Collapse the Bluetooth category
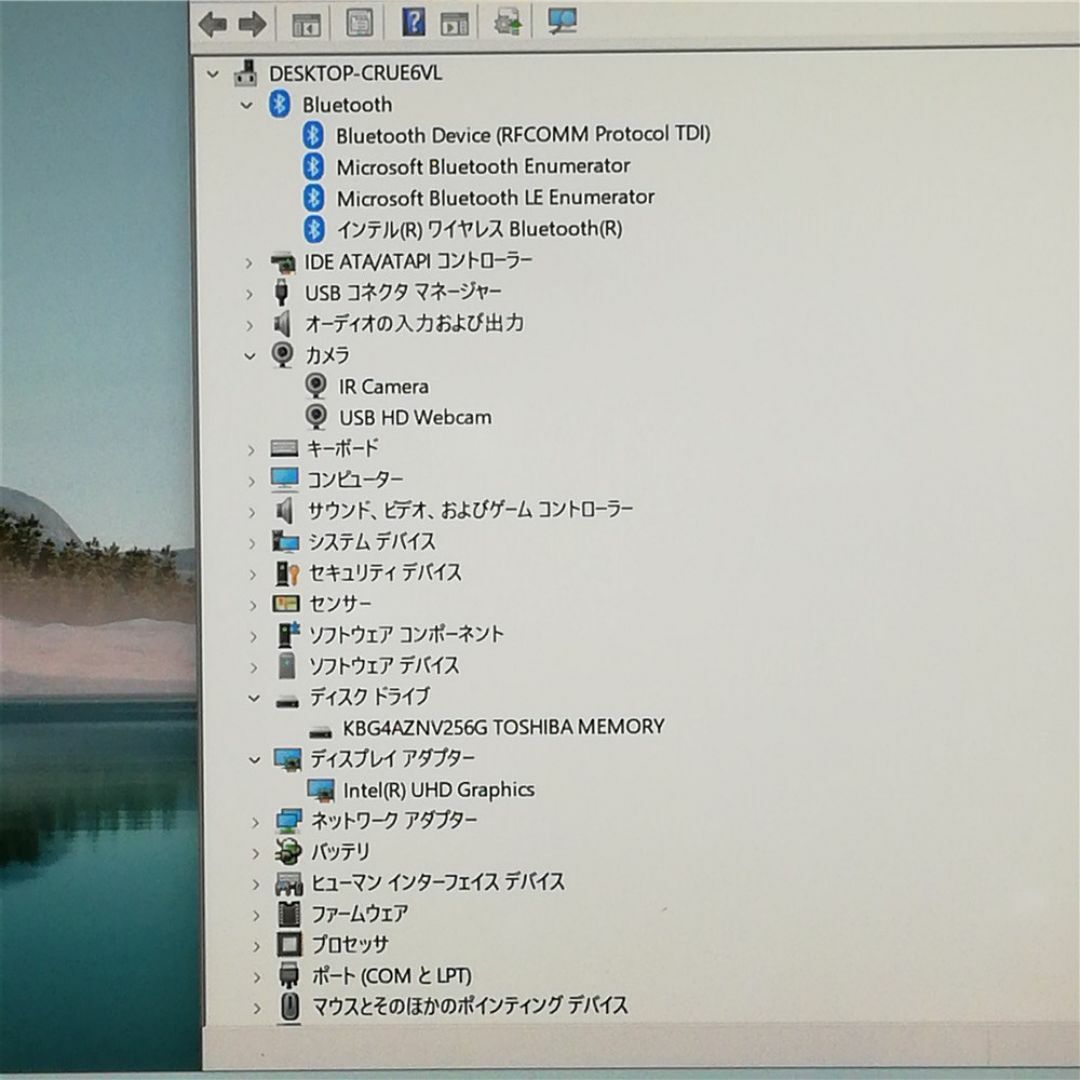1080x1080 pixels. [247, 105]
